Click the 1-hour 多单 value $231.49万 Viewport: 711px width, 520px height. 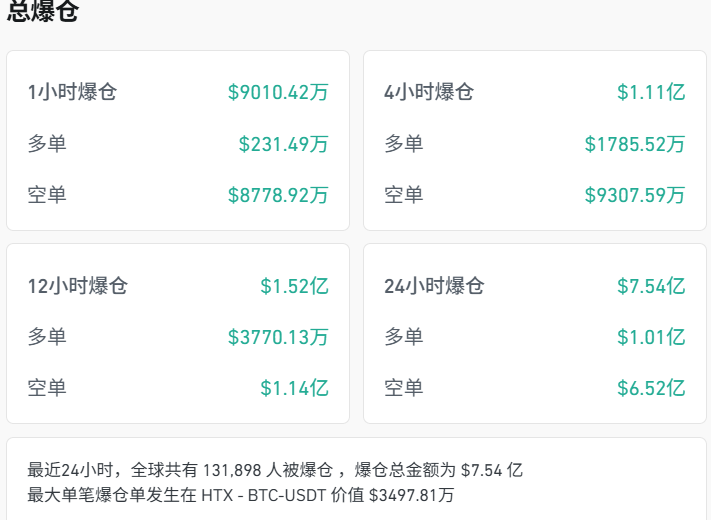283,144
